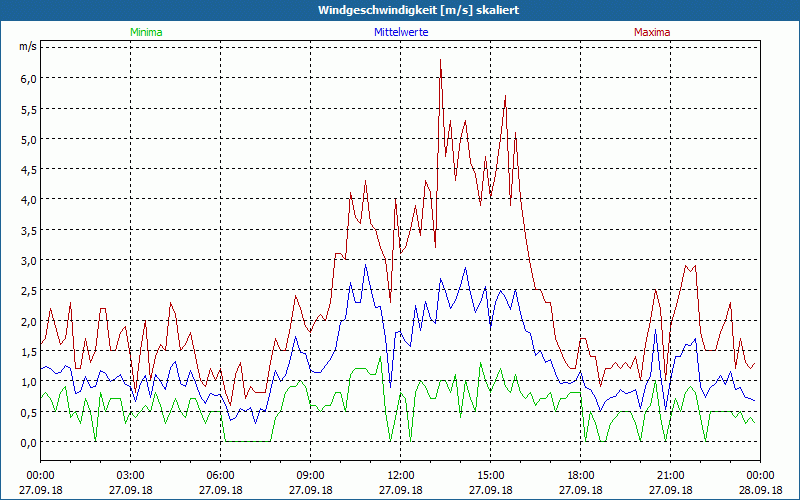The image size is (800, 500).
Task: Click the 03:00 time axis label
Action: point(131,476)
